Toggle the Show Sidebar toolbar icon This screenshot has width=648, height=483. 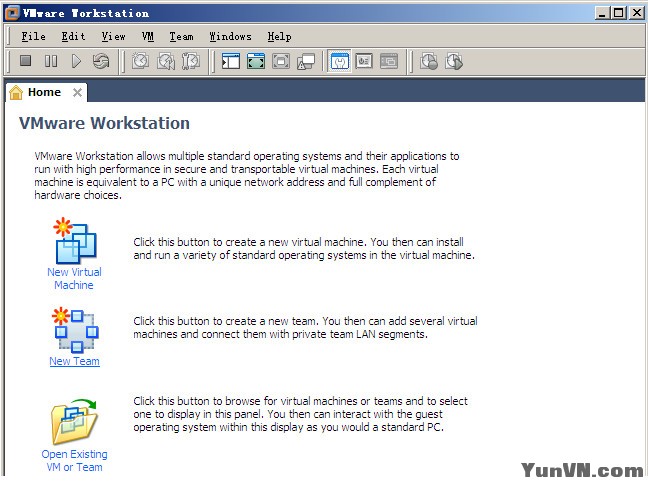pyautogui.click(x=231, y=61)
